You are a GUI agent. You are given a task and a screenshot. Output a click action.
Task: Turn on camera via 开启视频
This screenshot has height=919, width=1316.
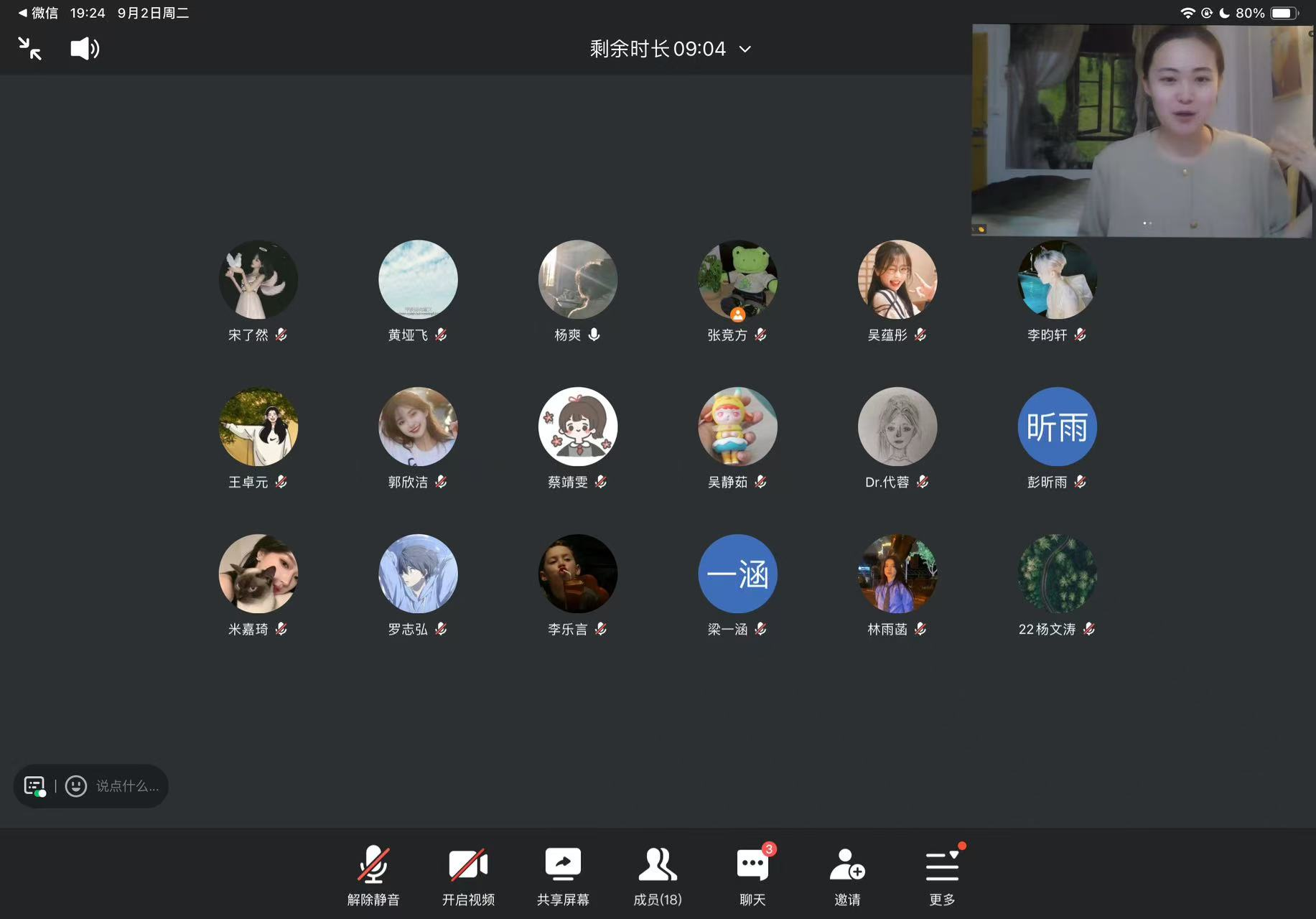[468, 876]
